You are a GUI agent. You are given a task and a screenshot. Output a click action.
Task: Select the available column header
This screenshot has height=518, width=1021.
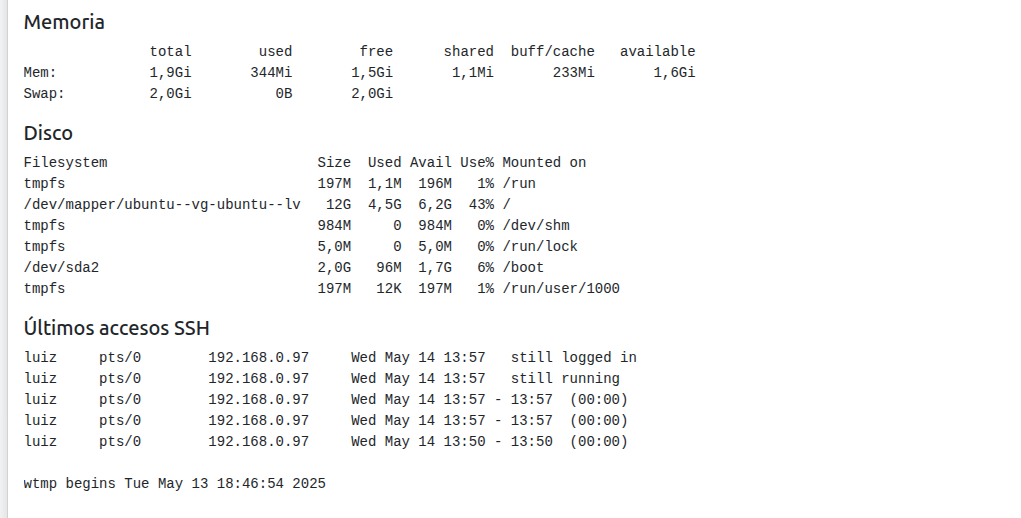tap(657, 51)
